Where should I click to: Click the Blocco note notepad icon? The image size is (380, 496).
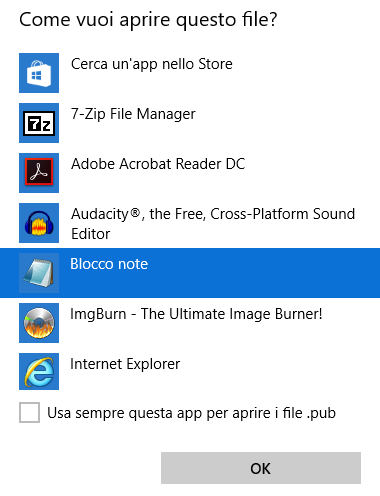pyautogui.click(x=39, y=273)
